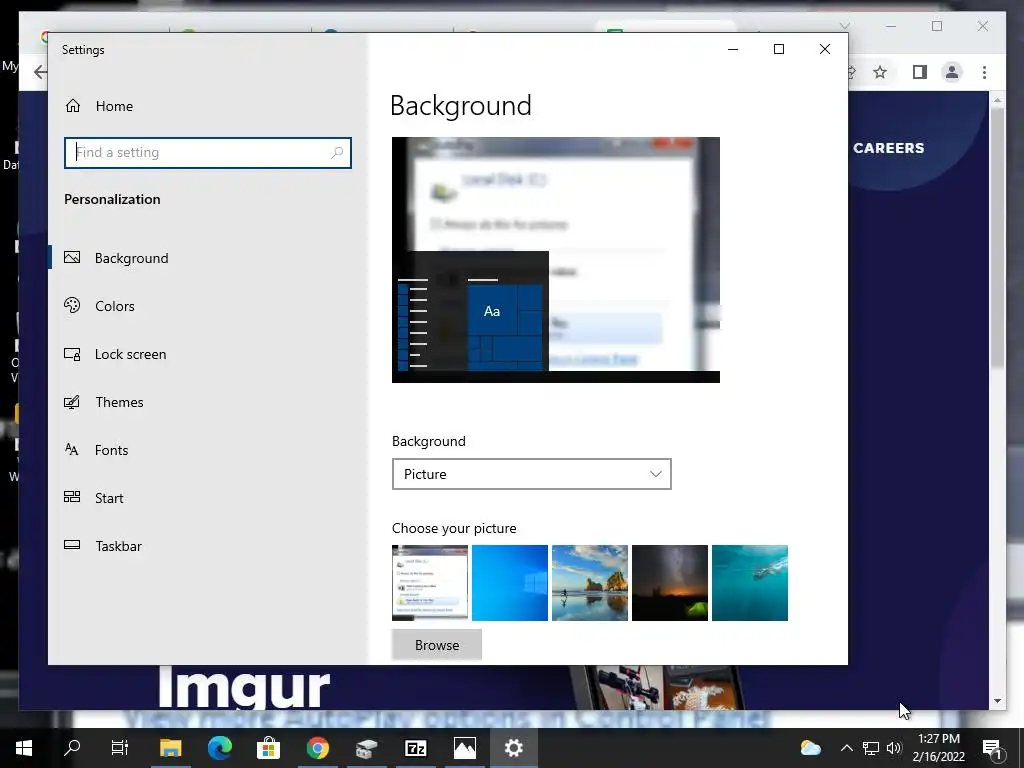Click the Lock screen icon
This screenshot has height=768, width=1024.
point(72,354)
